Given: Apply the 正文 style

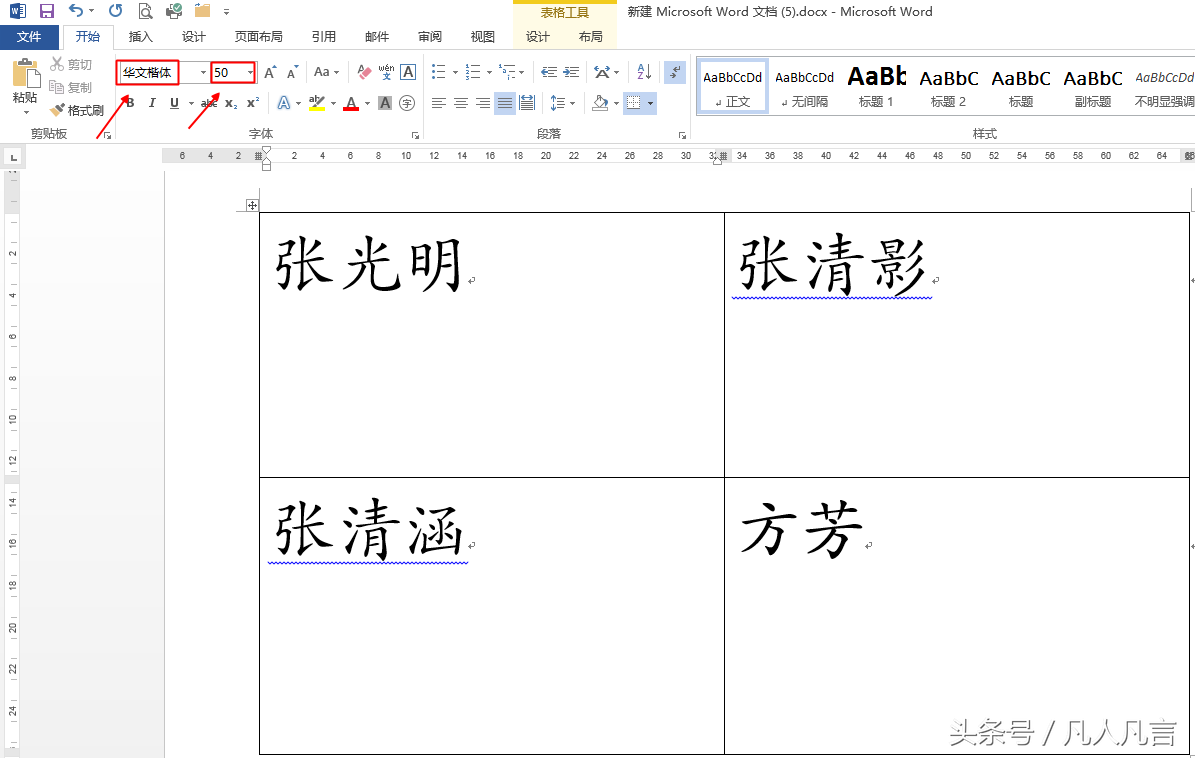Looking at the screenshot, I should coord(732,86).
